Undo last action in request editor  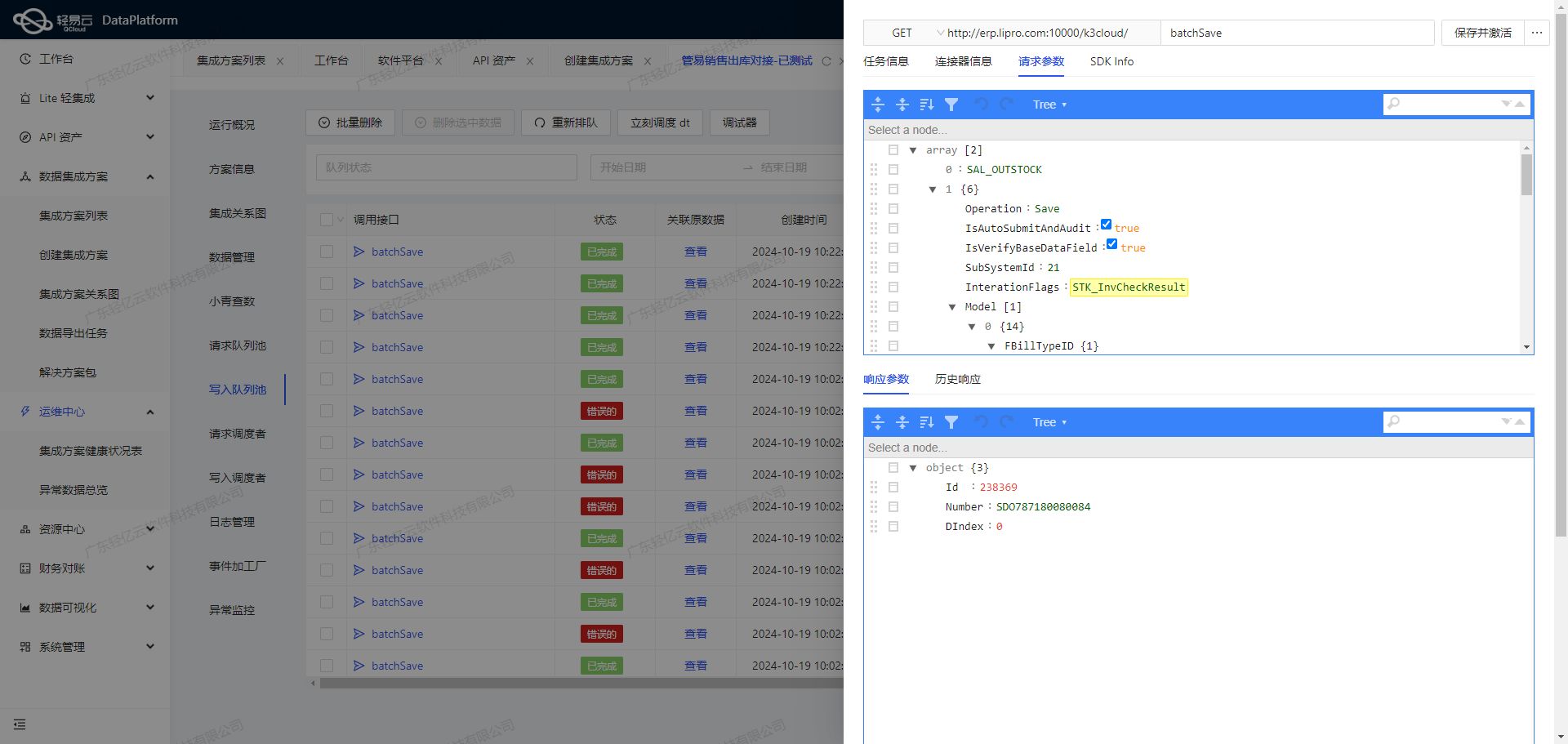pyautogui.click(x=982, y=105)
